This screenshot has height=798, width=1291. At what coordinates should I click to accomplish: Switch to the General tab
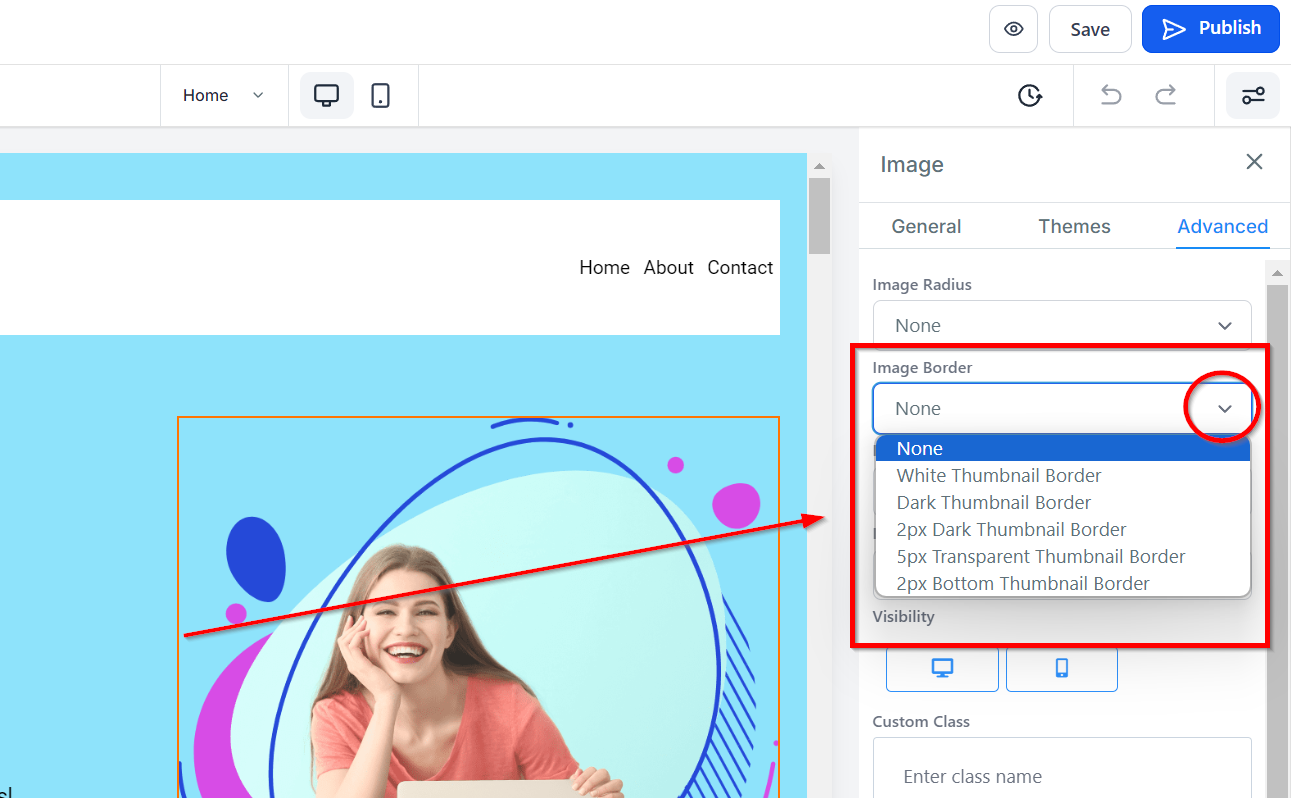tap(926, 226)
